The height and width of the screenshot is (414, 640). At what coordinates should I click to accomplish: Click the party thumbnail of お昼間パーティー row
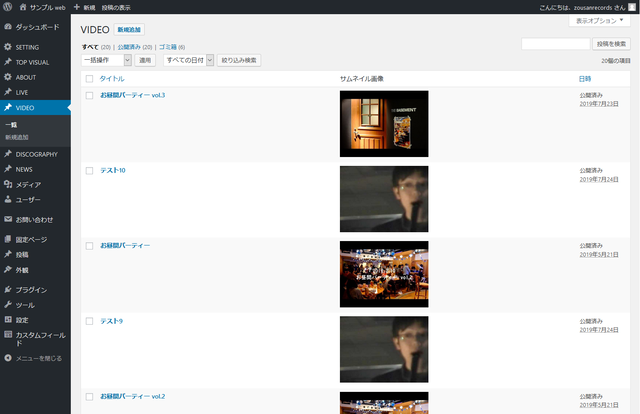click(384, 274)
